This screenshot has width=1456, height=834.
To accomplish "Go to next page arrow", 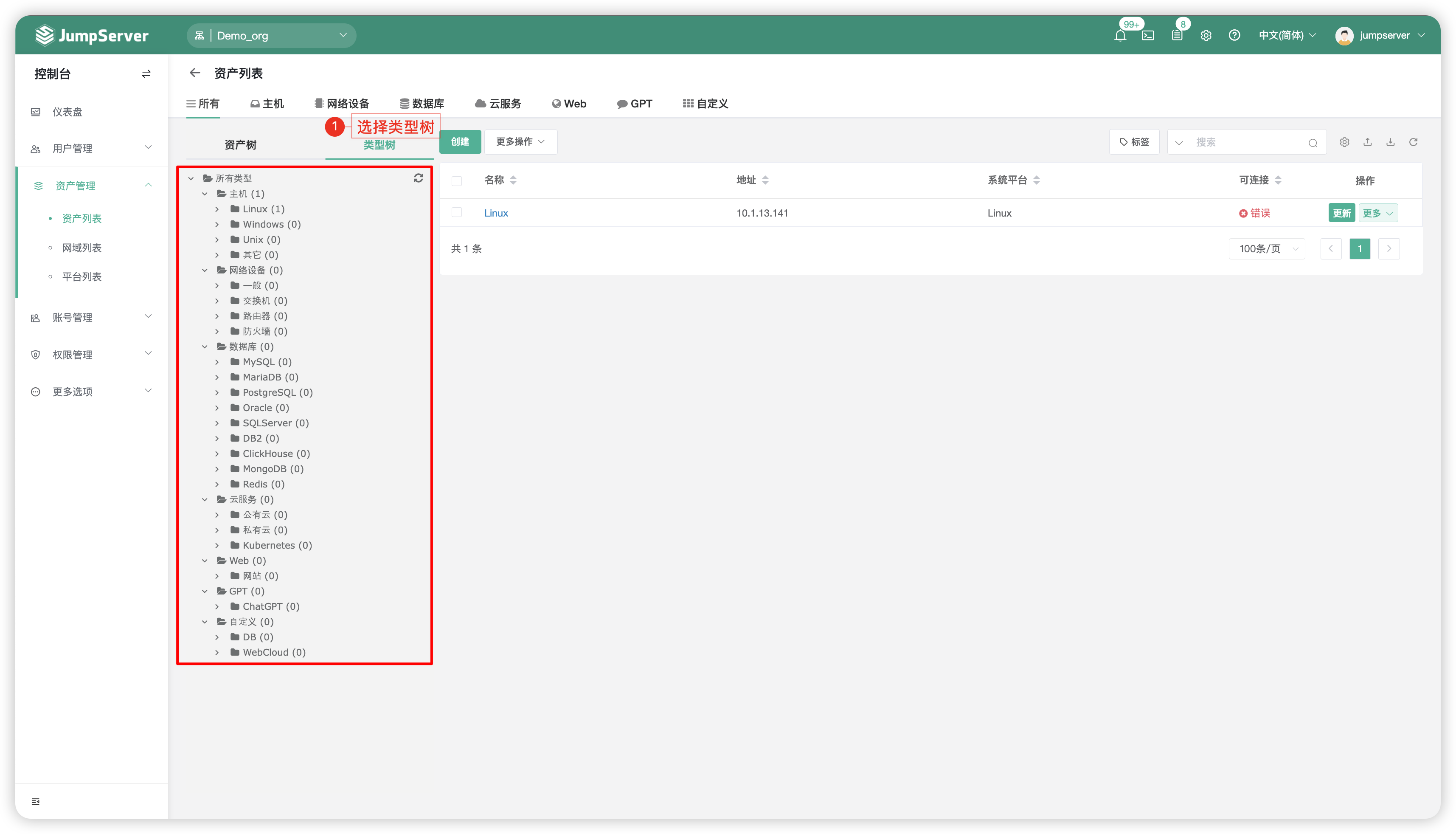I will coord(1389,248).
